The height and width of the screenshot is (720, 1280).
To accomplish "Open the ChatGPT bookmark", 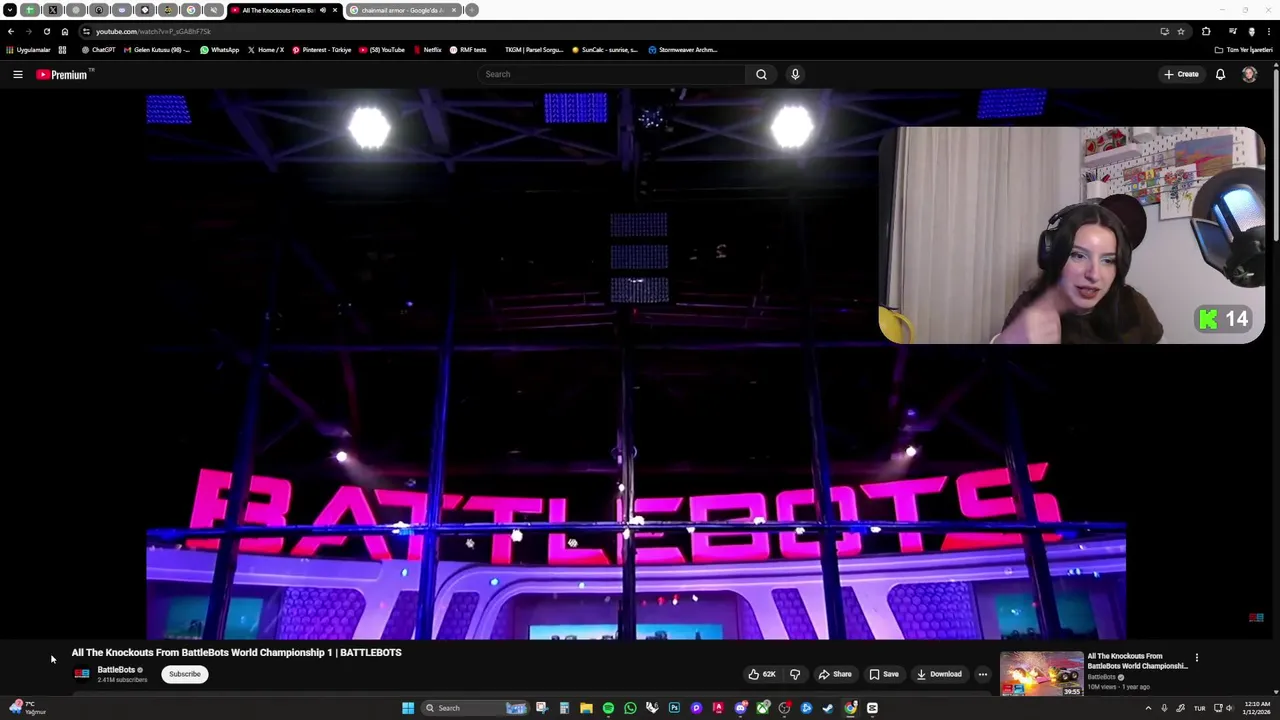I will 99,50.
